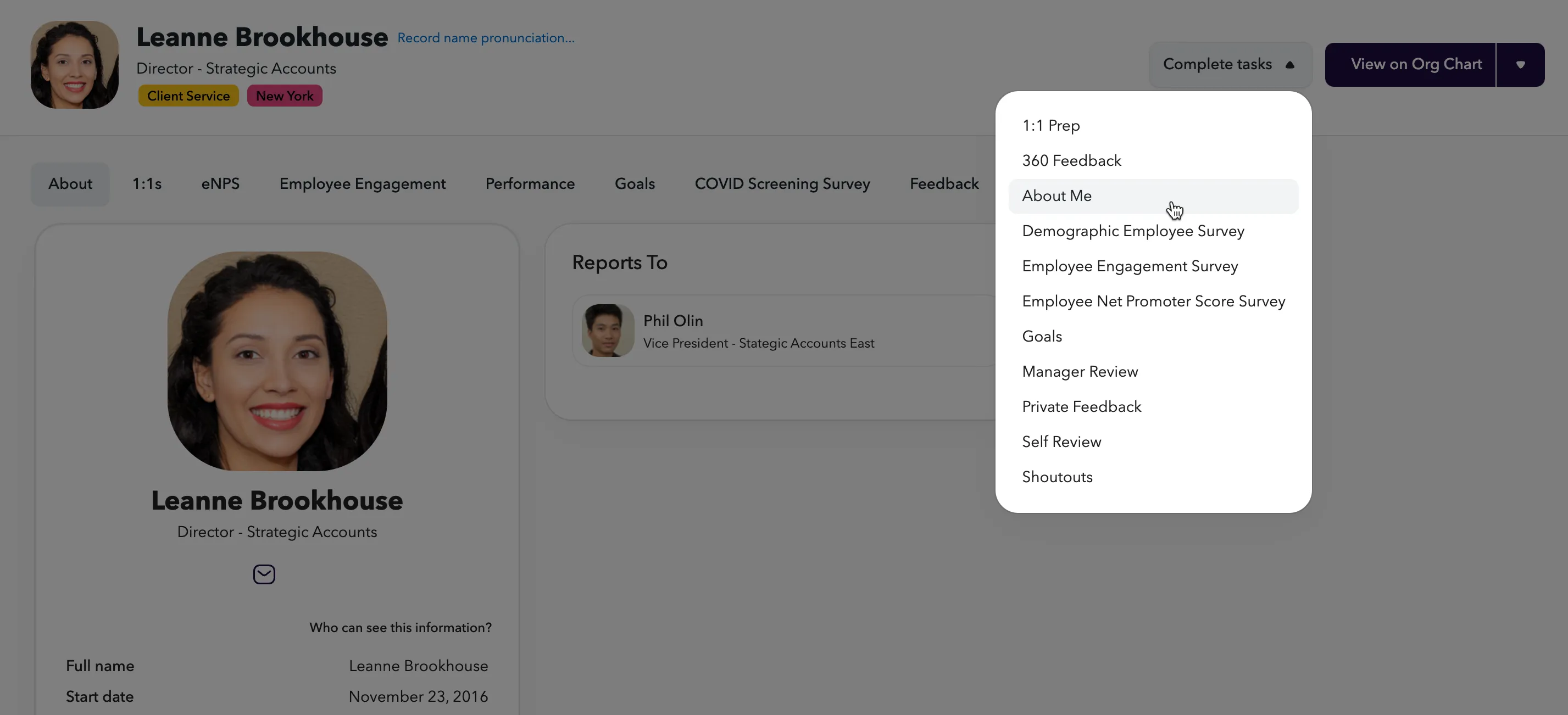Open Manager Review task
This screenshot has height=715, width=1568.
(x=1154, y=372)
